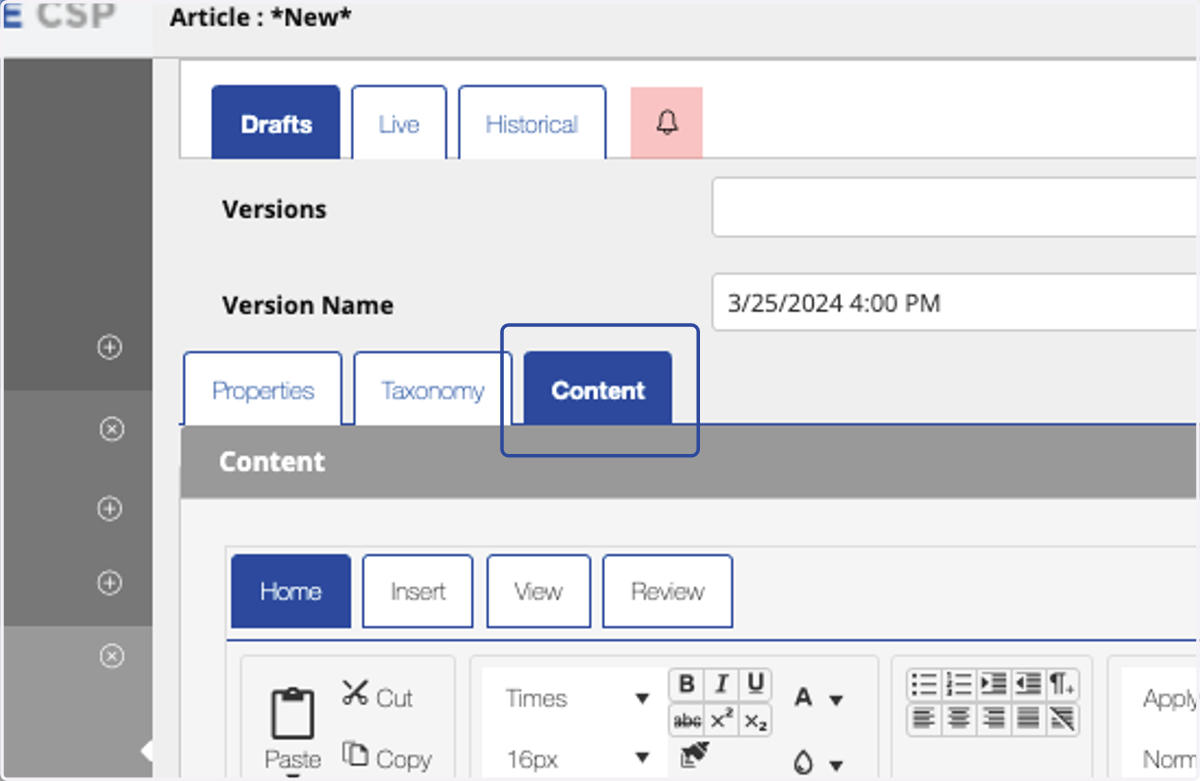Open the Insert ribbon tab
This screenshot has width=1200, height=781.
(x=418, y=591)
